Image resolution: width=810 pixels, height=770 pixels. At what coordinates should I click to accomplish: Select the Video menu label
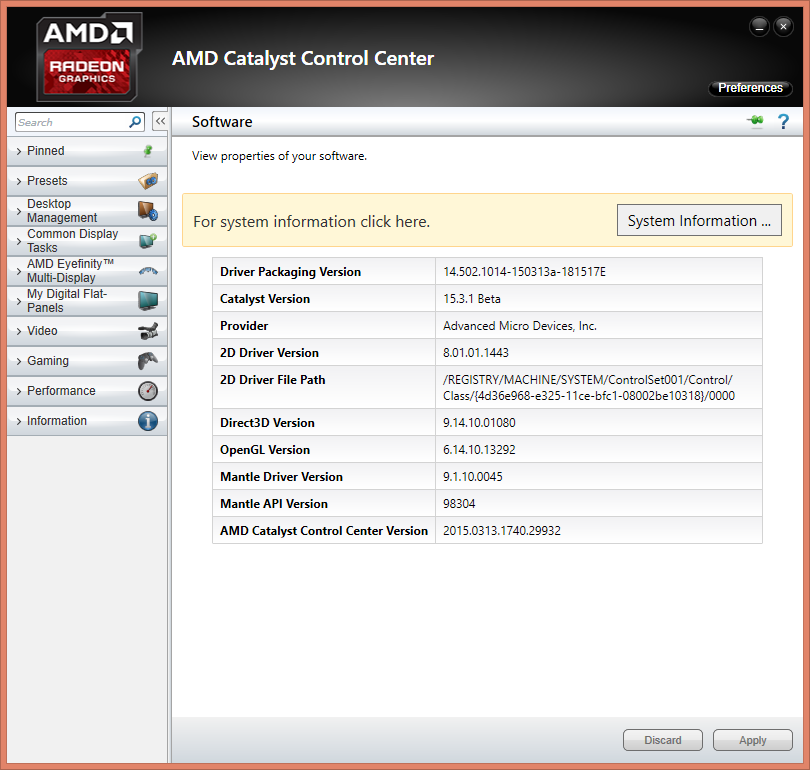pos(42,331)
